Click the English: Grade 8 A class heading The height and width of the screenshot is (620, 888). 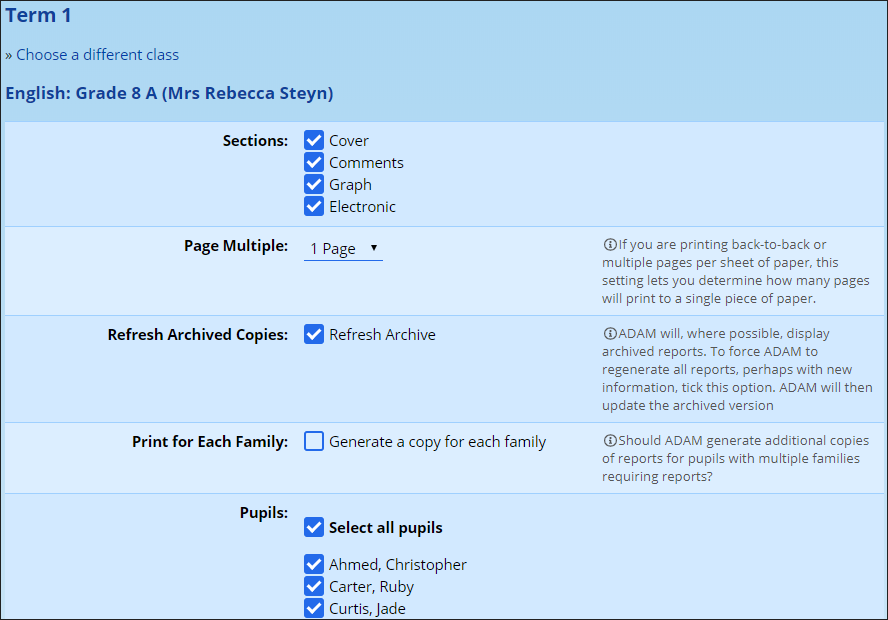point(169,94)
